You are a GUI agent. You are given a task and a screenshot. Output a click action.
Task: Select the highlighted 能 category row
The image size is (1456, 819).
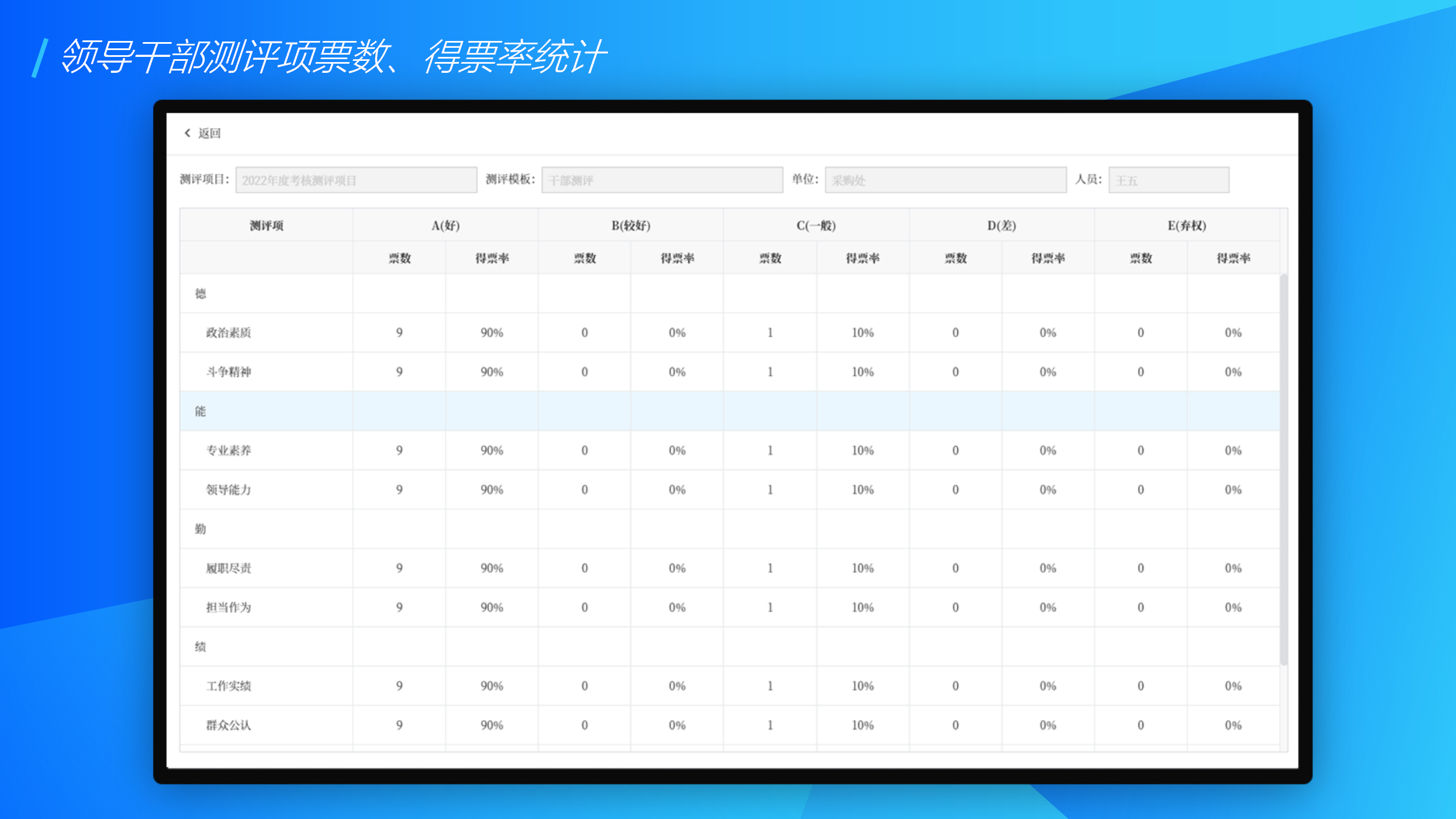click(x=200, y=411)
